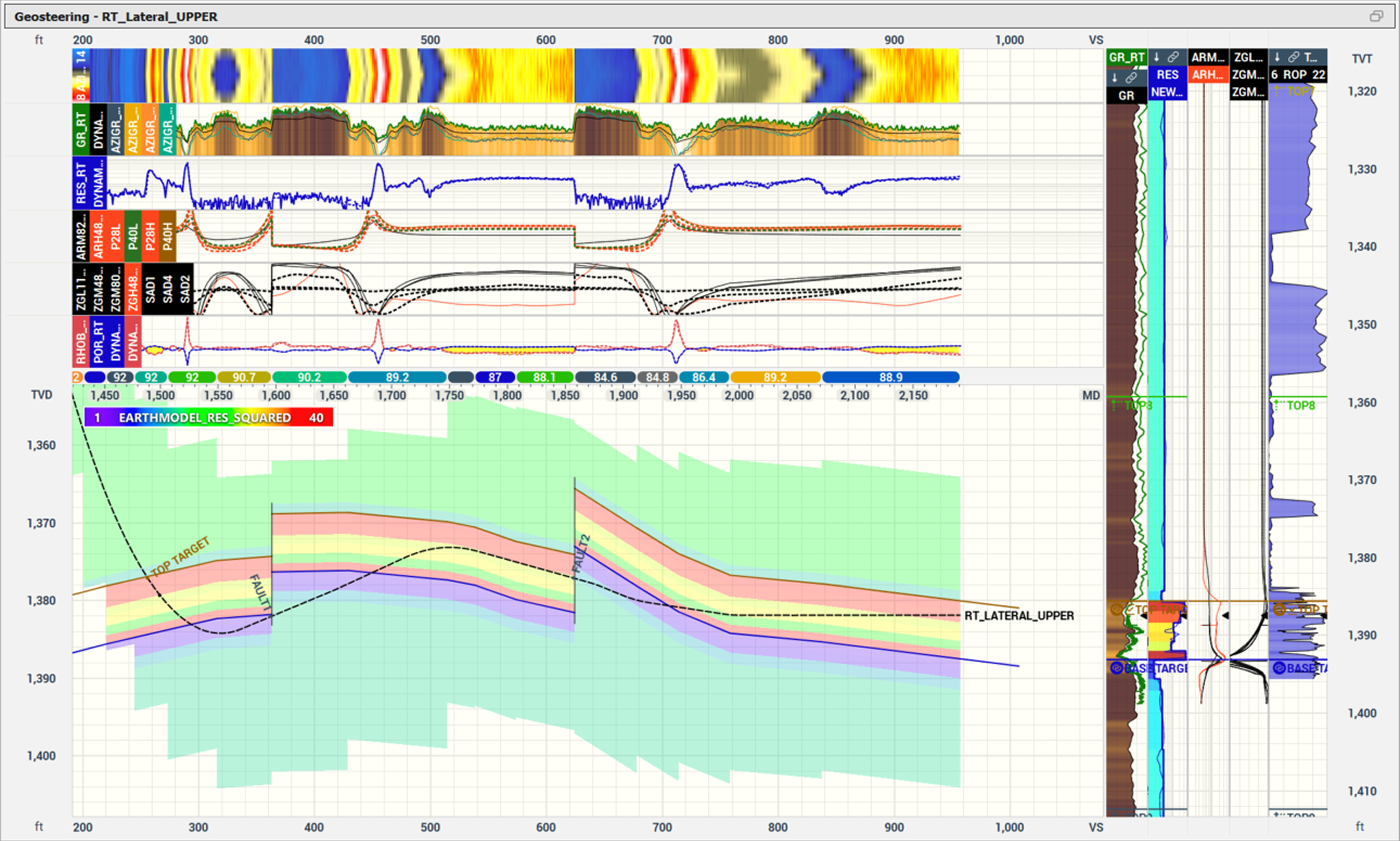Click the 88.9 inclination segment pill

(890, 377)
